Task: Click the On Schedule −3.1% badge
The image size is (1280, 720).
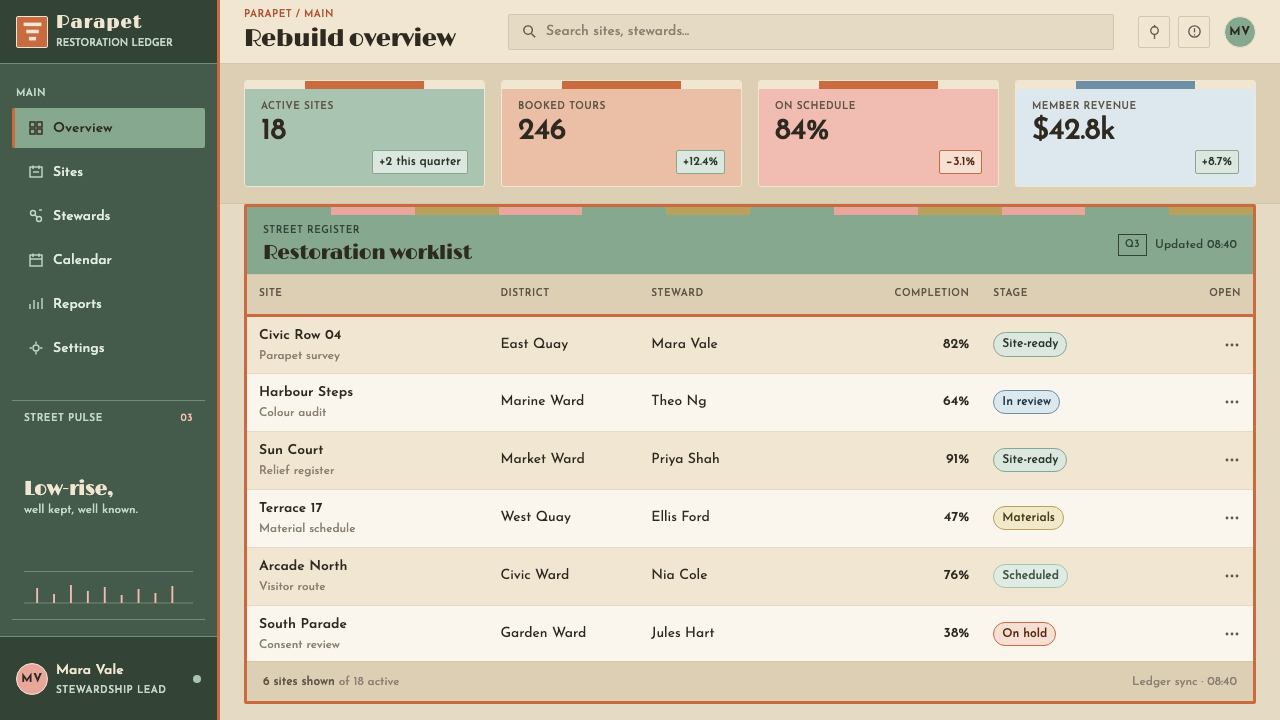Action: [x=960, y=162]
